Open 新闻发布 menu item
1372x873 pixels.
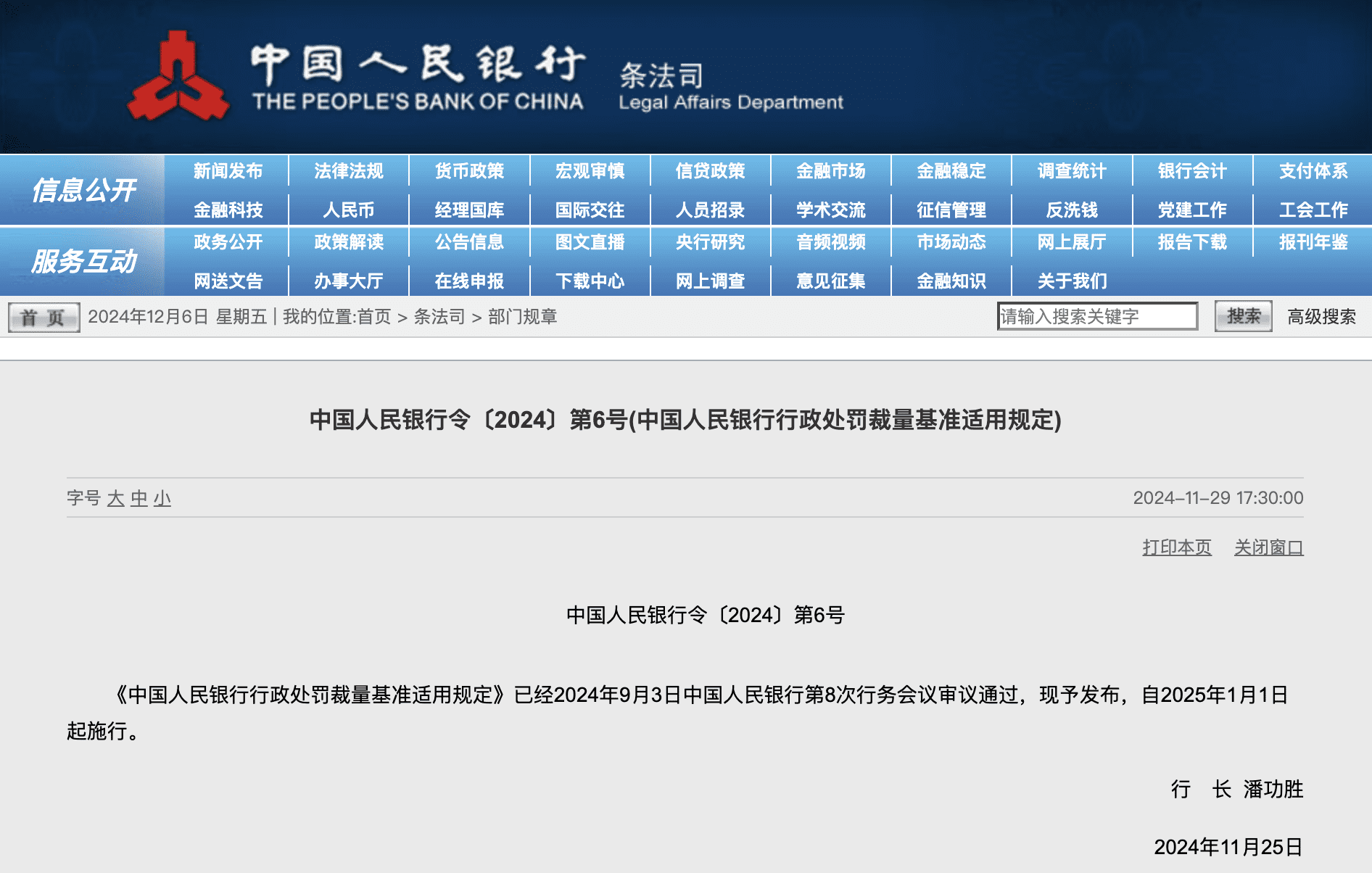pyautogui.click(x=228, y=171)
